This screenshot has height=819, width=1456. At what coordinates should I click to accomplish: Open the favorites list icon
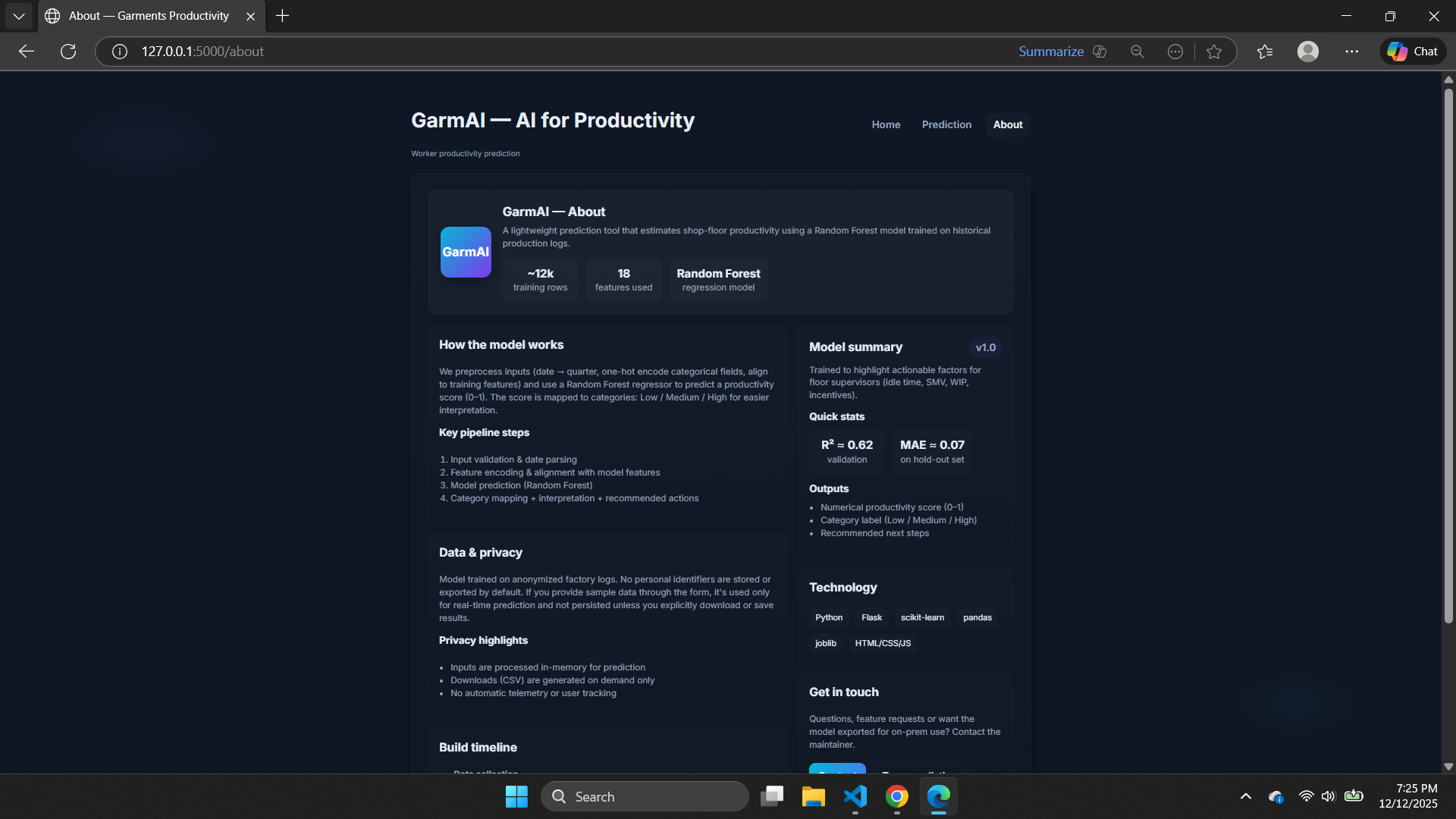1264,52
